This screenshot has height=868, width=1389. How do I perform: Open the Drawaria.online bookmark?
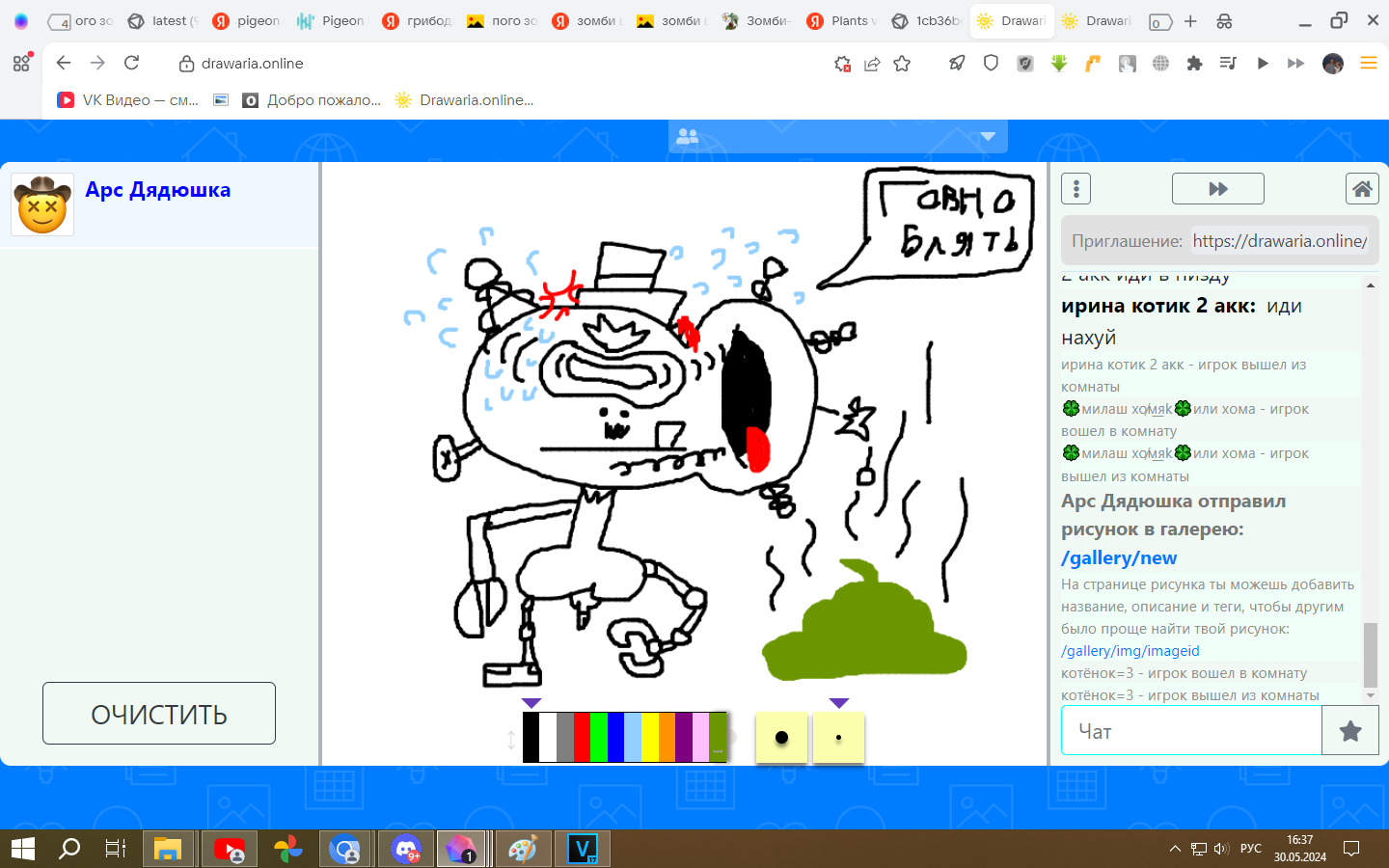pyautogui.click(x=464, y=99)
